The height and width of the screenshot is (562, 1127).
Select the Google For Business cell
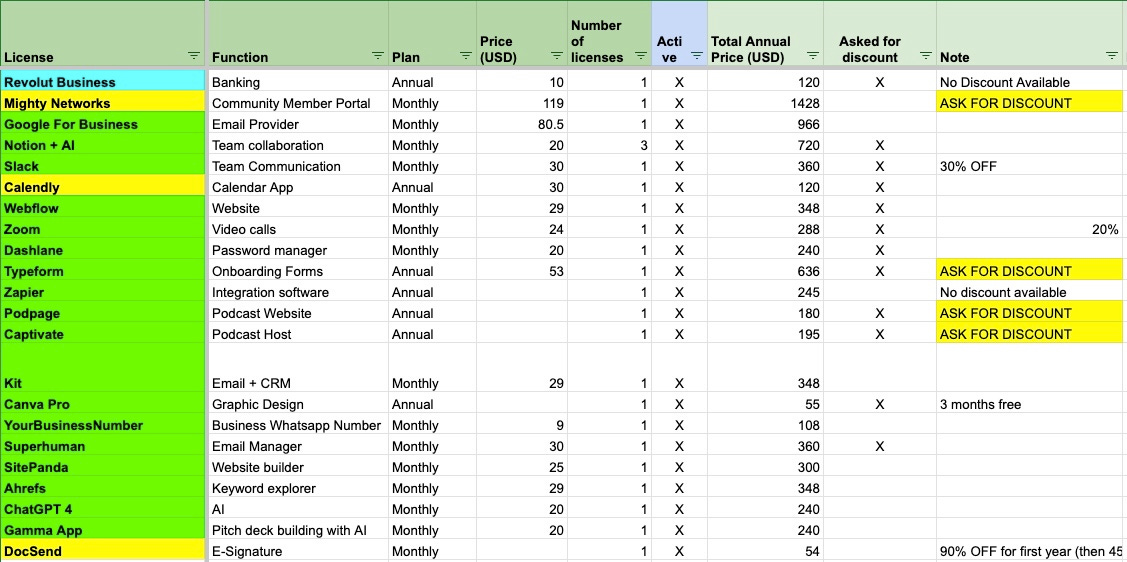click(103, 124)
